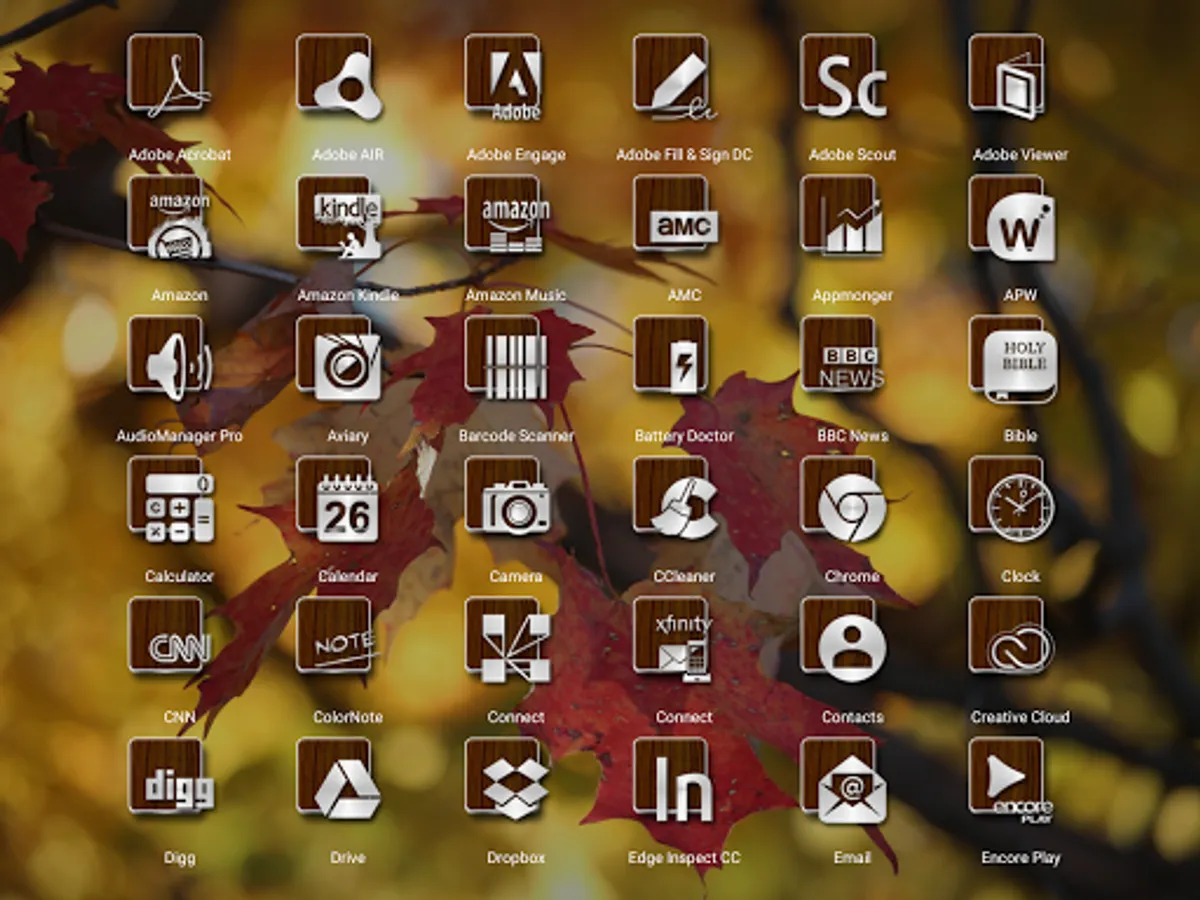This screenshot has width=1200, height=900.
Task: Launch the Camera app icon
Action: point(506,497)
